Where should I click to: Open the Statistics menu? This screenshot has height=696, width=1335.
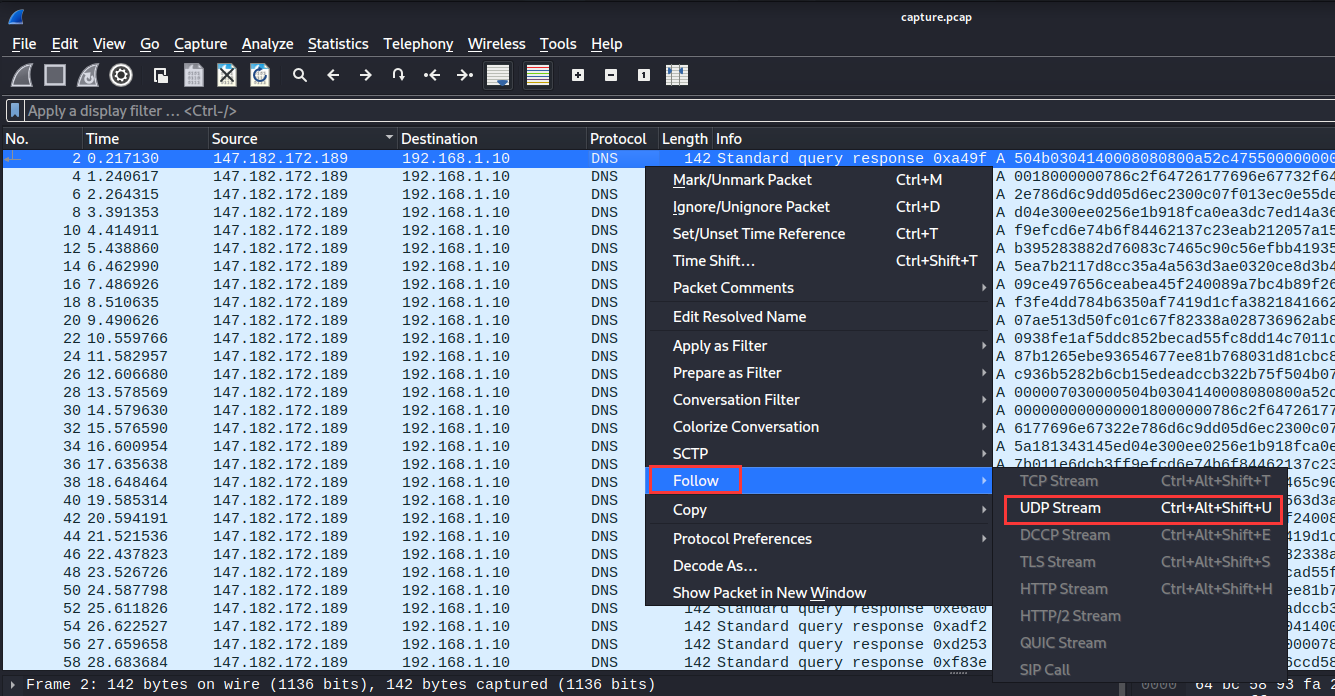click(x=338, y=44)
